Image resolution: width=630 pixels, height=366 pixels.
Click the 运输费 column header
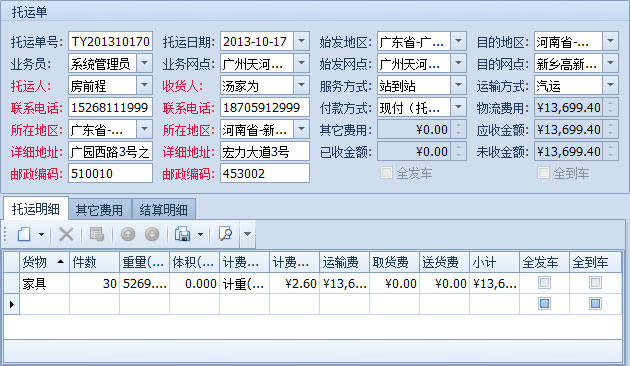coord(344,262)
